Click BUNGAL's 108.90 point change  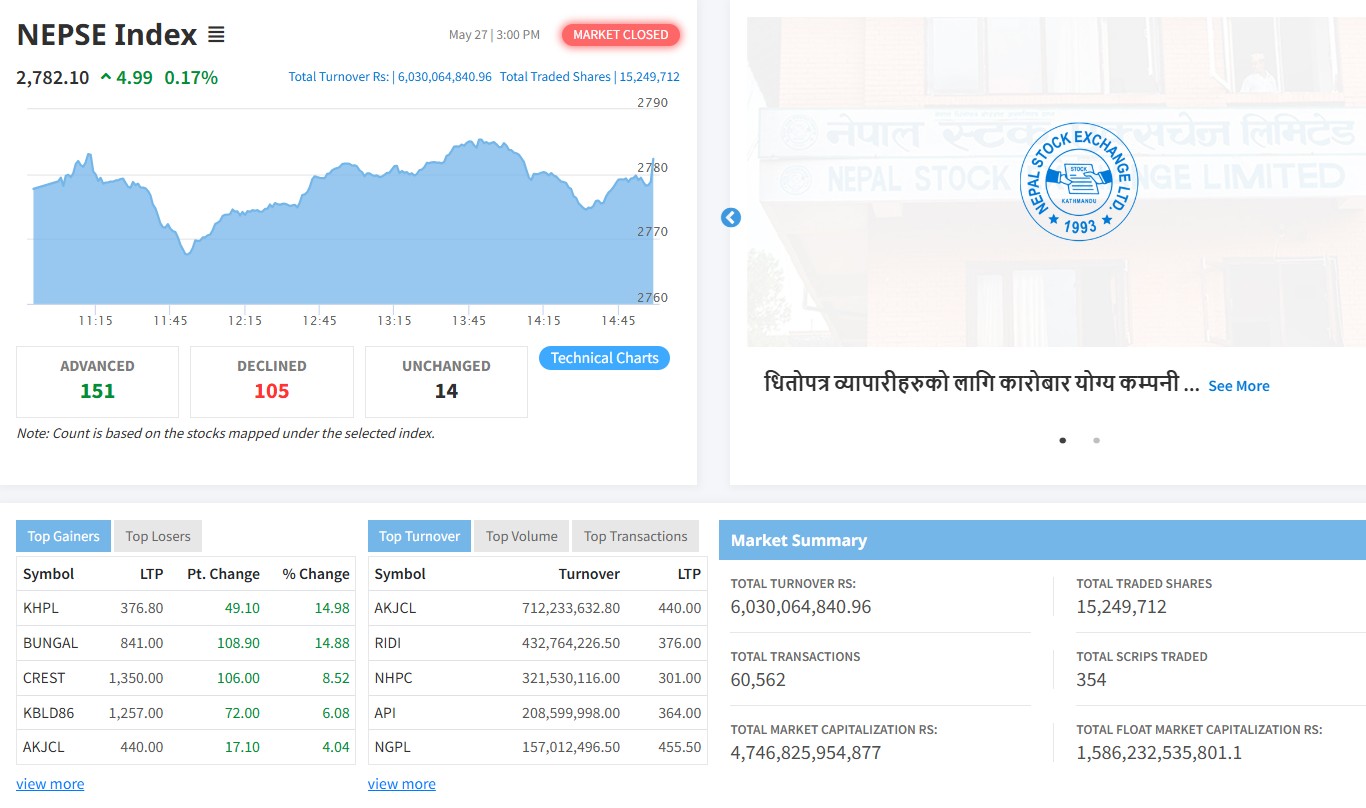pos(238,643)
